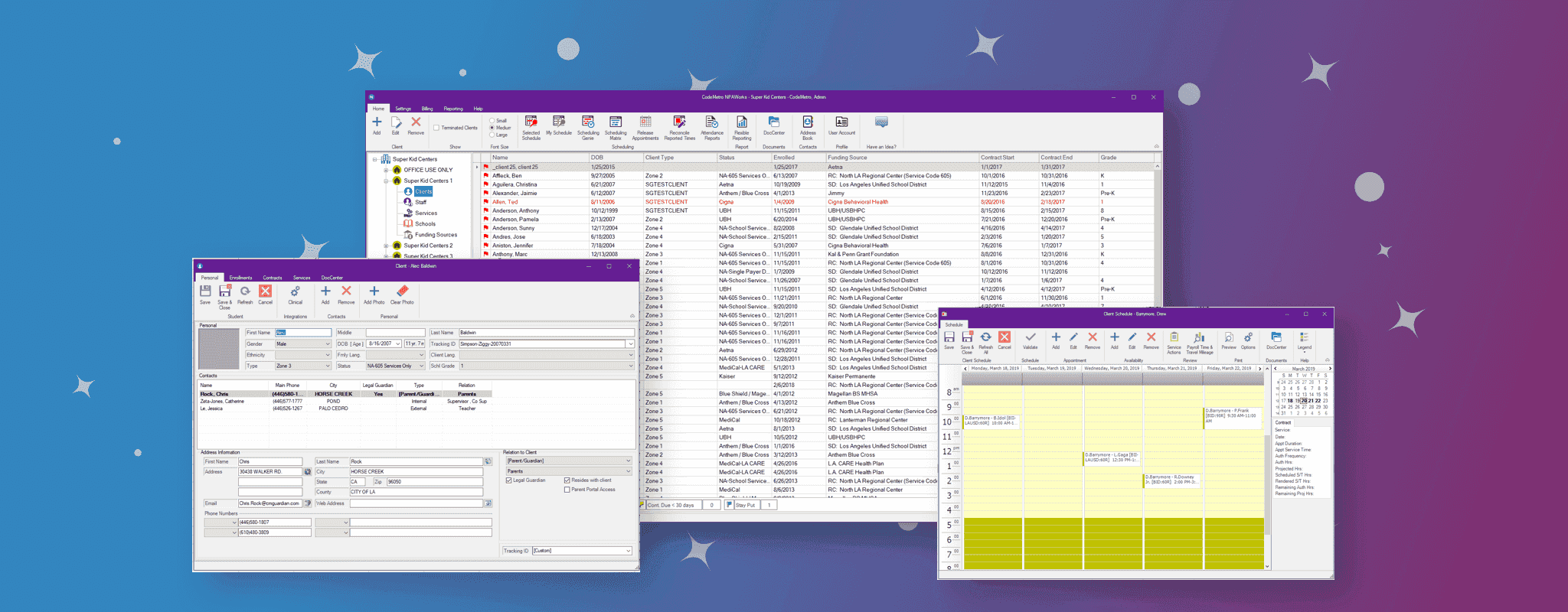The width and height of the screenshot is (1568, 612).
Task: Check the Parent Portal Access box
Action: 567,490
